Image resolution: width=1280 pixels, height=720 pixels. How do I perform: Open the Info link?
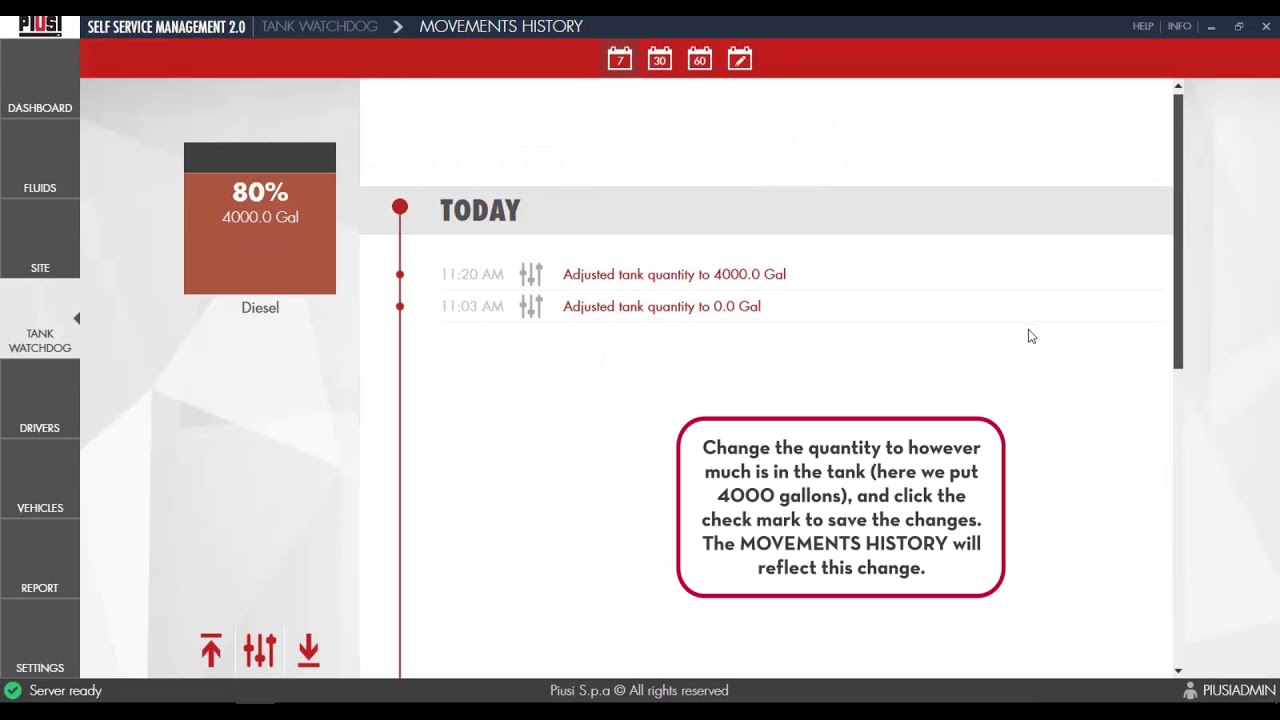coord(1179,26)
